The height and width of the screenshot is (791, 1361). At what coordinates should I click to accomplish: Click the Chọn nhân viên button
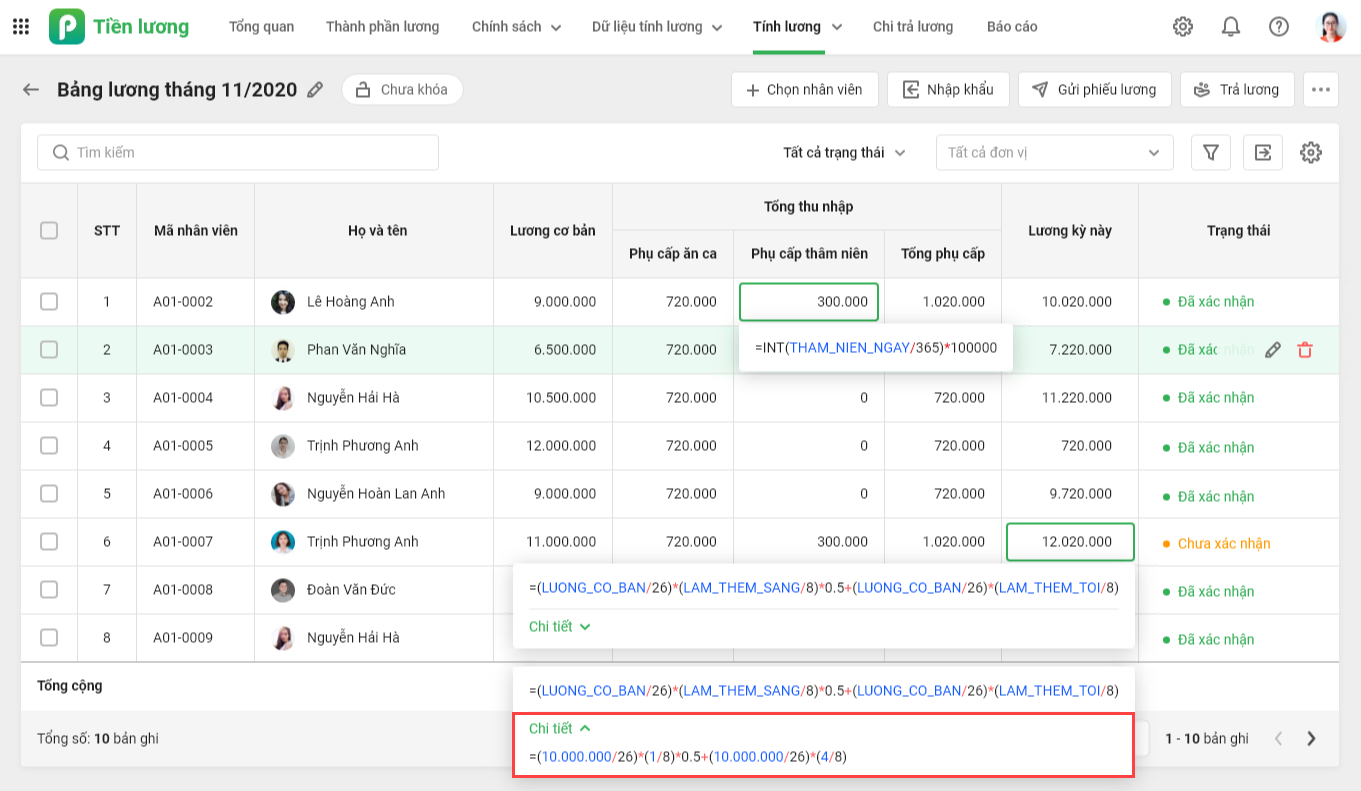click(x=804, y=90)
